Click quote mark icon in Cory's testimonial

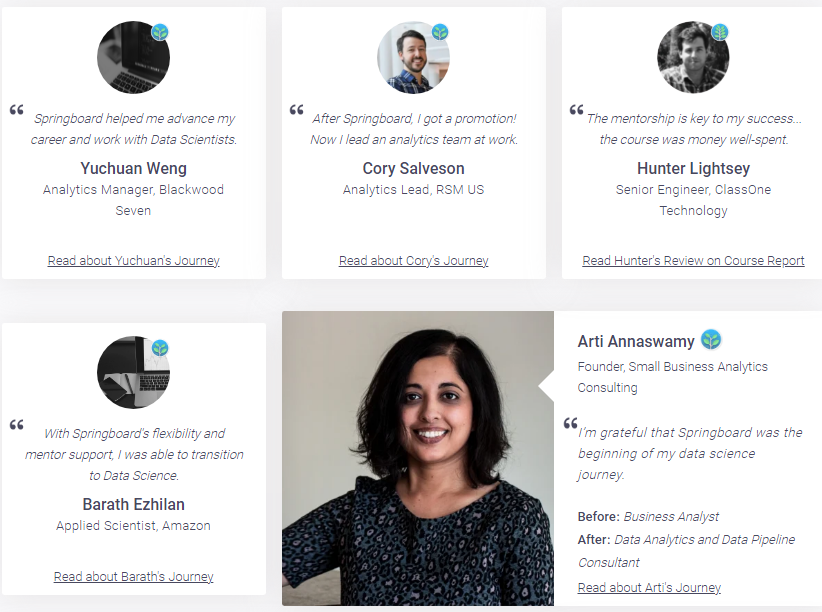297,110
